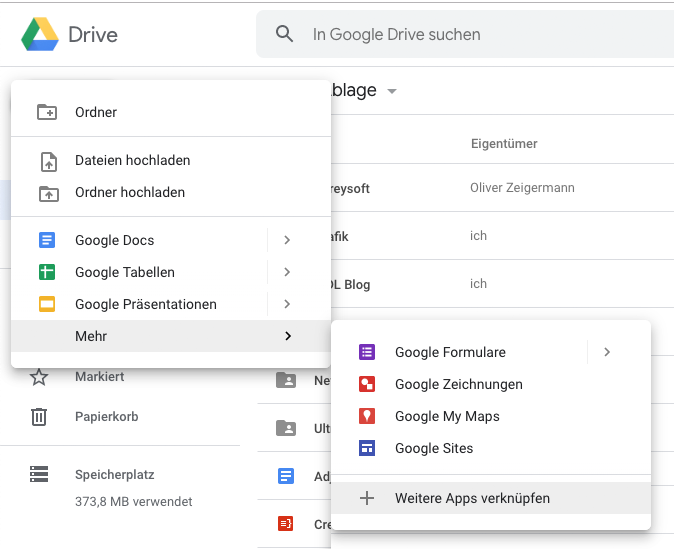
Task: Click the red Google Zeichnungen icon
Action: [x=367, y=384]
